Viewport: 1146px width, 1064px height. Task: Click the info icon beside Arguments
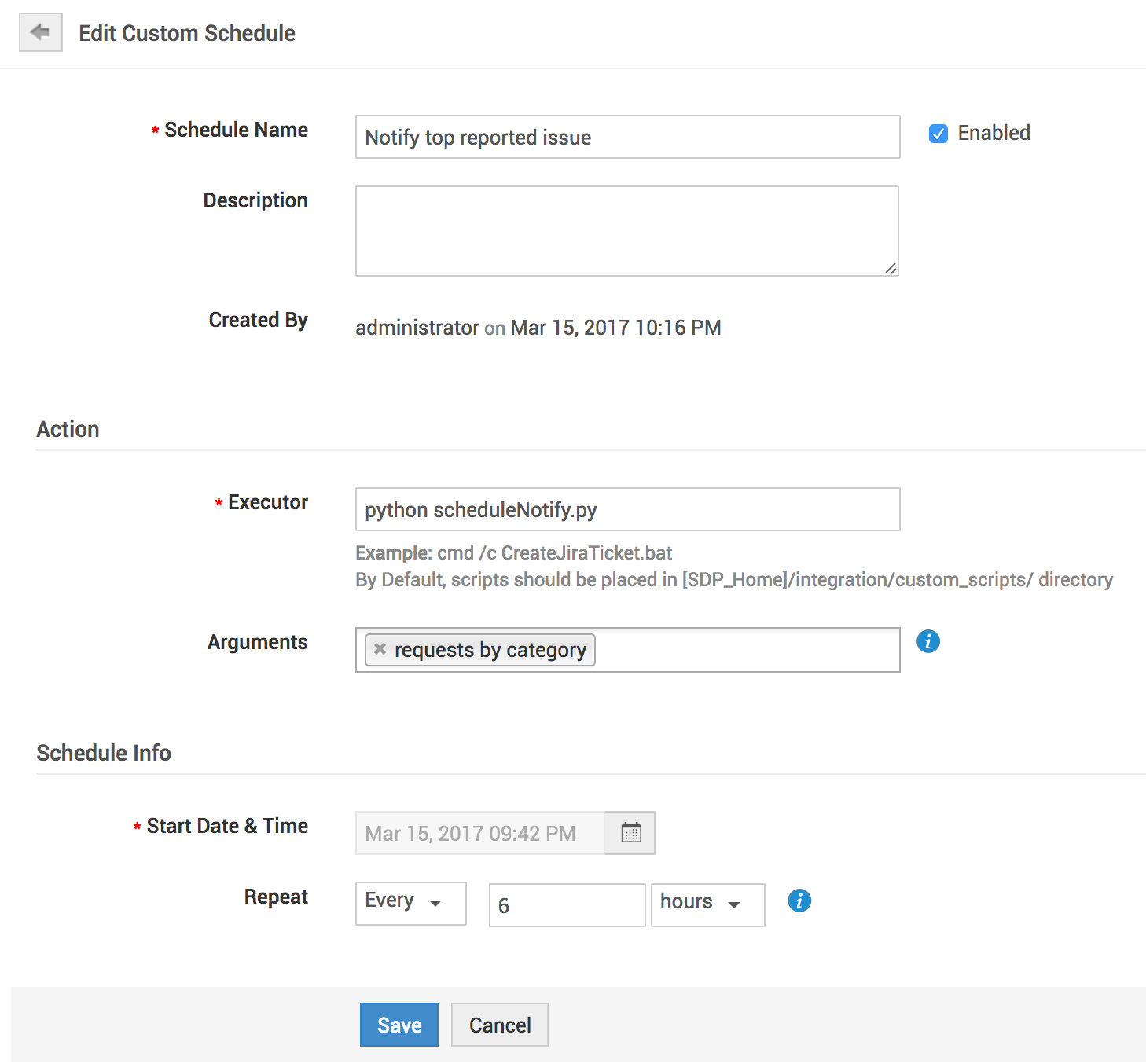tap(927, 641)
